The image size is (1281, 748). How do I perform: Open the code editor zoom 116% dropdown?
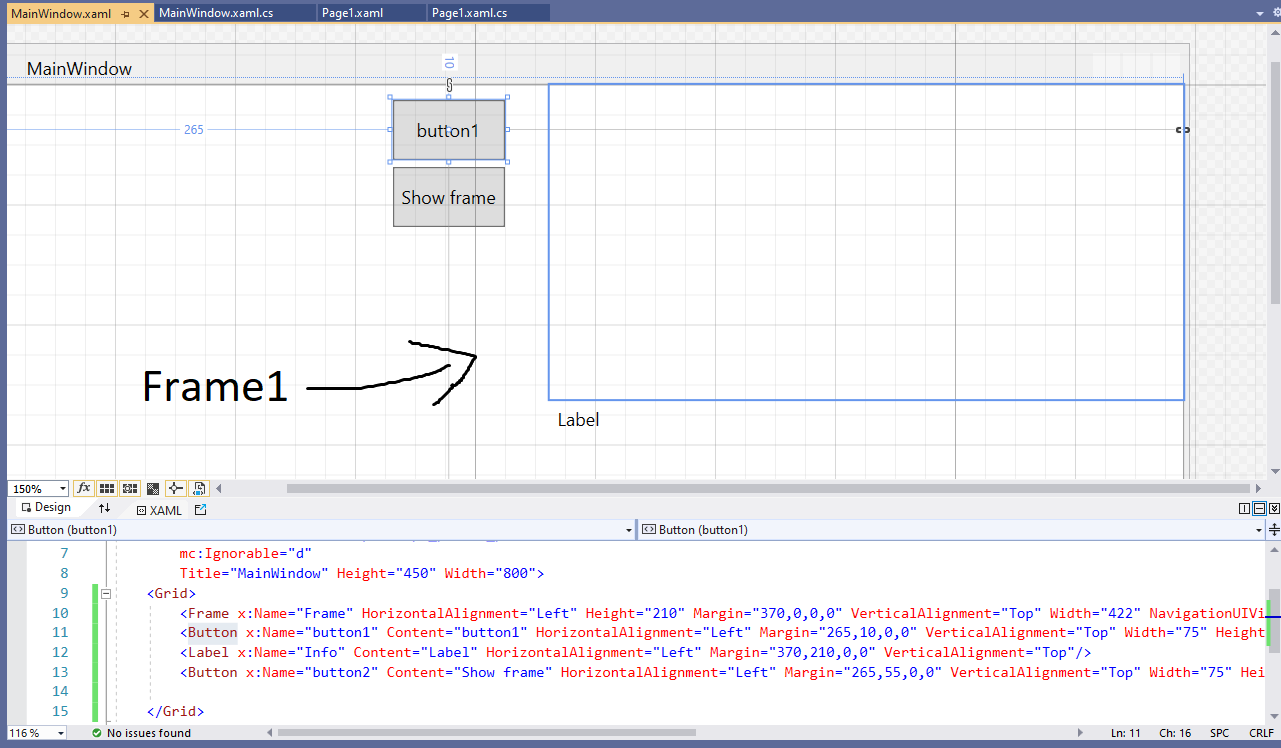click(x=60, y=733)
